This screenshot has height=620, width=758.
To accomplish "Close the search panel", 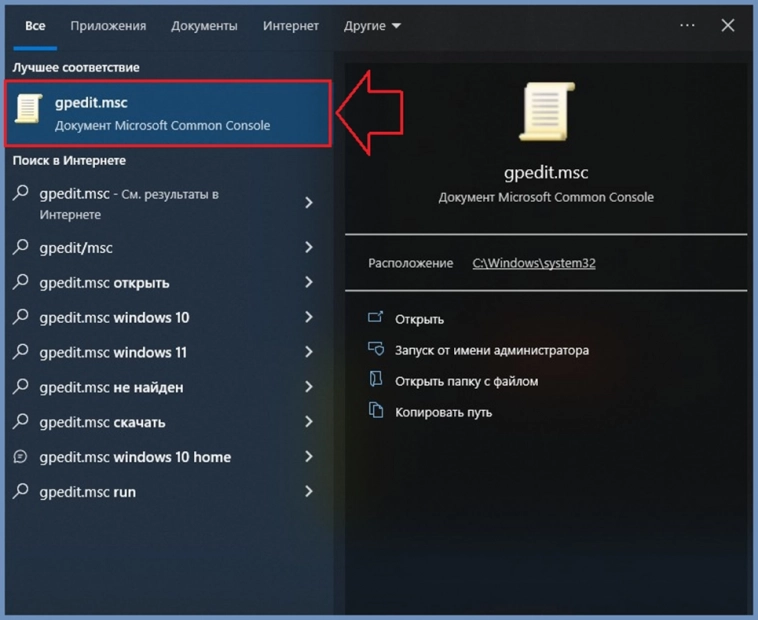I will (x=728, y=25).
